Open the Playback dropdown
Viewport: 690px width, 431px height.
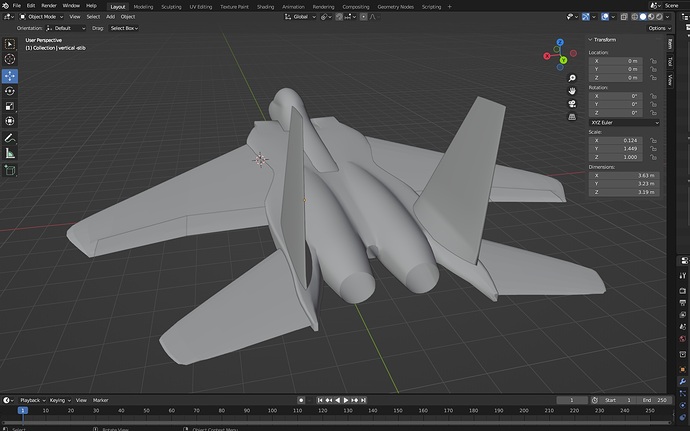[x=33, y=400]
